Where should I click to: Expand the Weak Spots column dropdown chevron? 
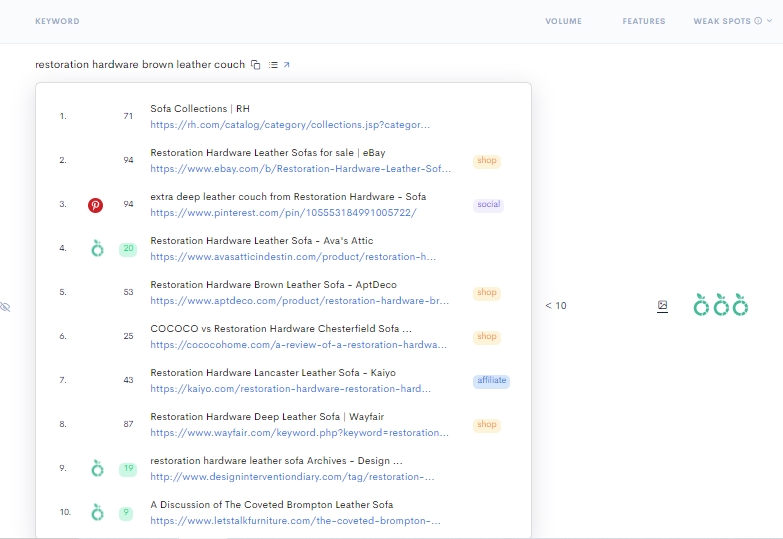coord(770,21)
